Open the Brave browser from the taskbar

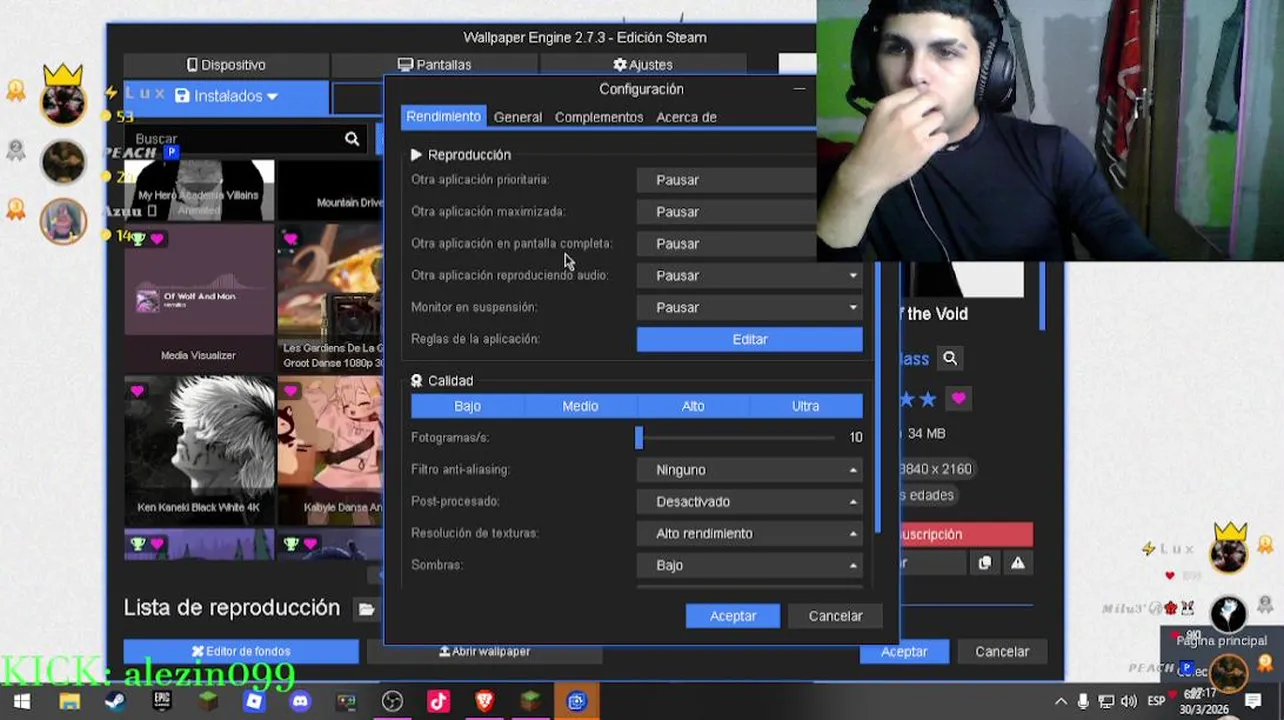485,702
